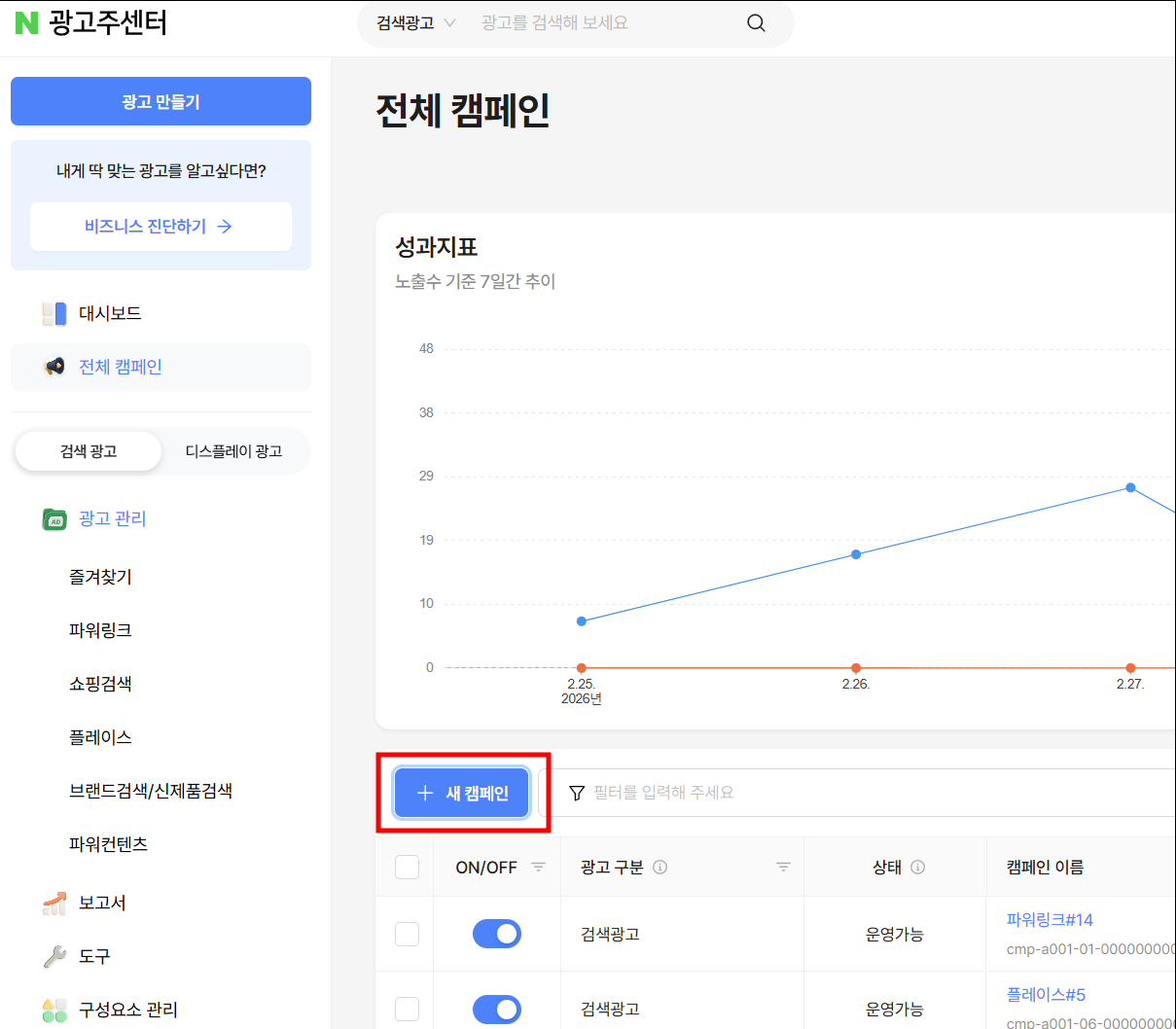Open 즐겨찾기 submenu item

tap(100, 577)
